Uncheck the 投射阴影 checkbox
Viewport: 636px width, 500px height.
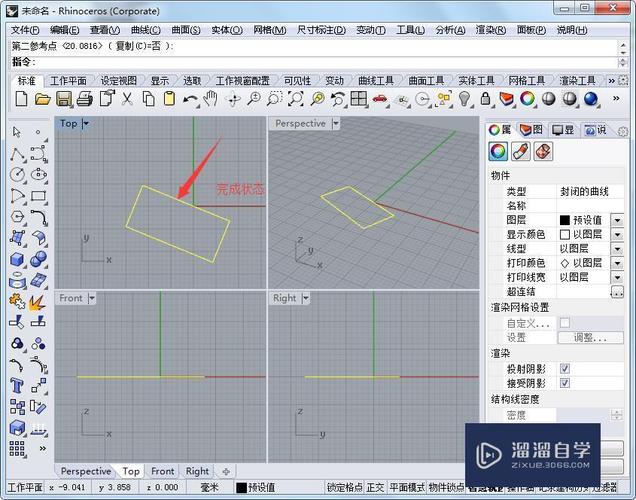click(565, 368)
